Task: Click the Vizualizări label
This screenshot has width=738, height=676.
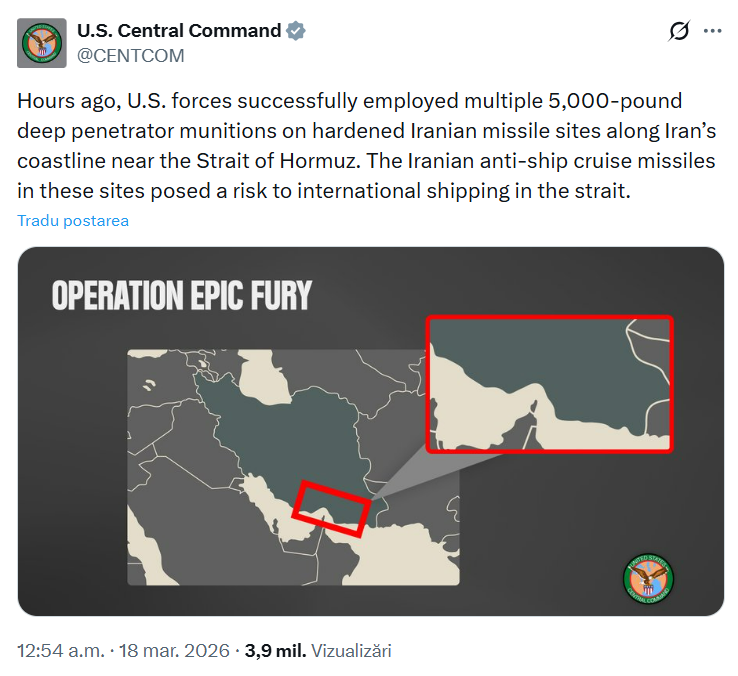Action: (351, 651)
